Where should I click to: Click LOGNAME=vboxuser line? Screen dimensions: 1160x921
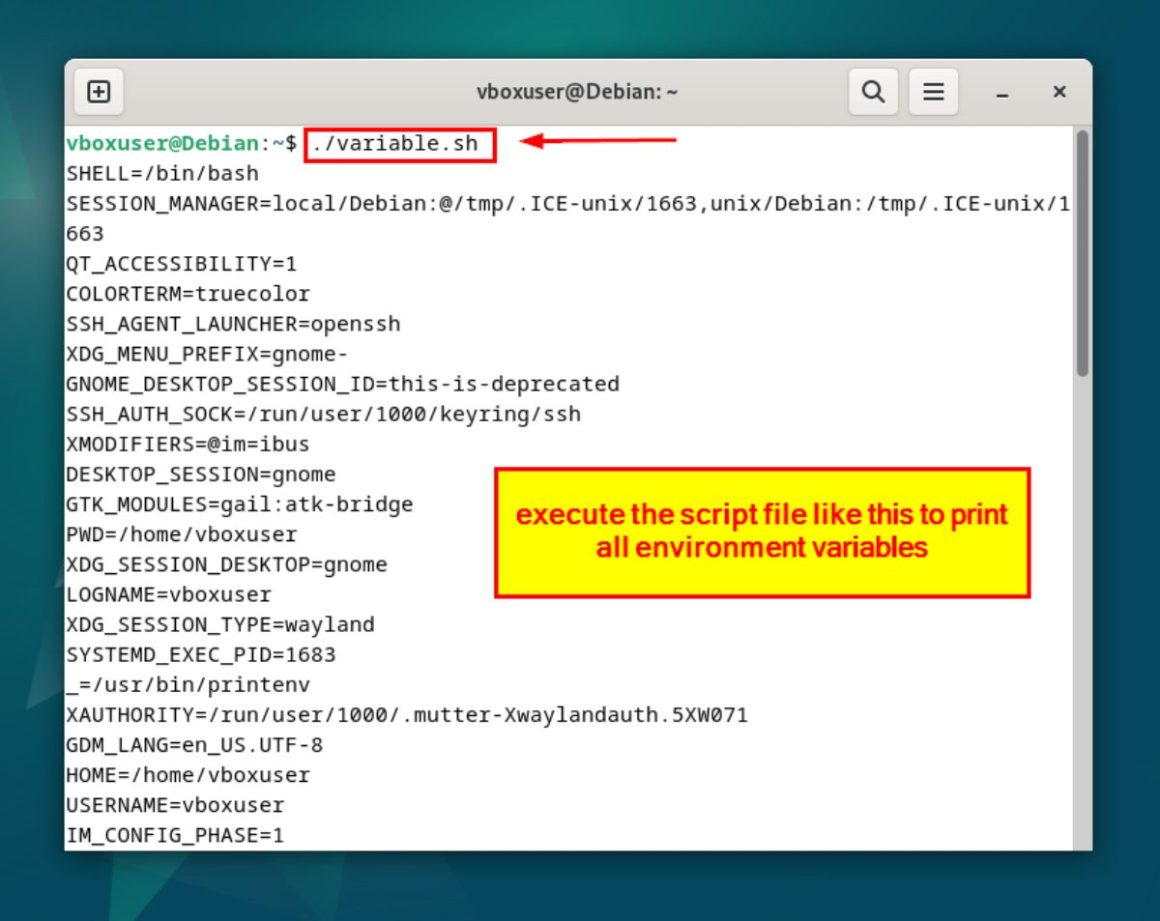pyautogui.click(x=169, y=595)
